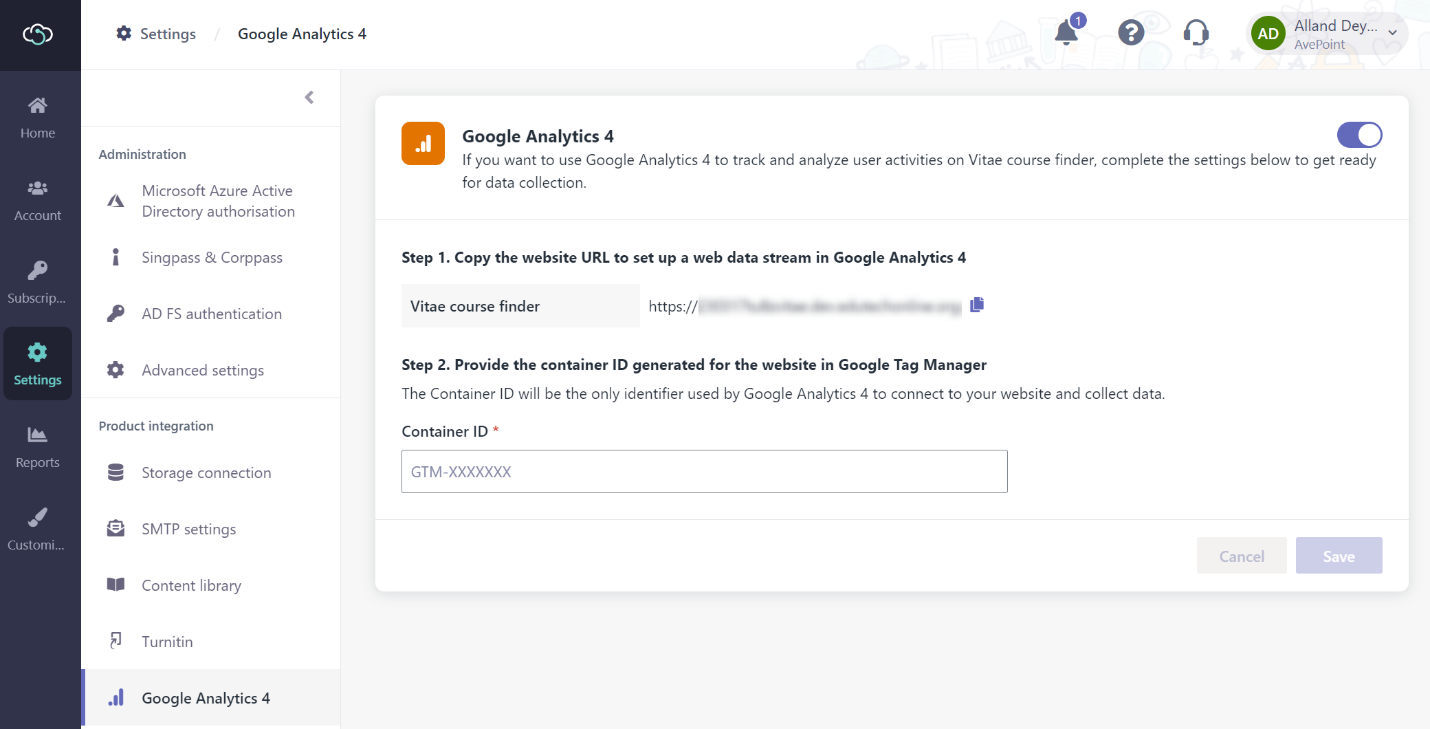Open the Customization brush section
The image size is (1430, 729).
coord(38,529)
